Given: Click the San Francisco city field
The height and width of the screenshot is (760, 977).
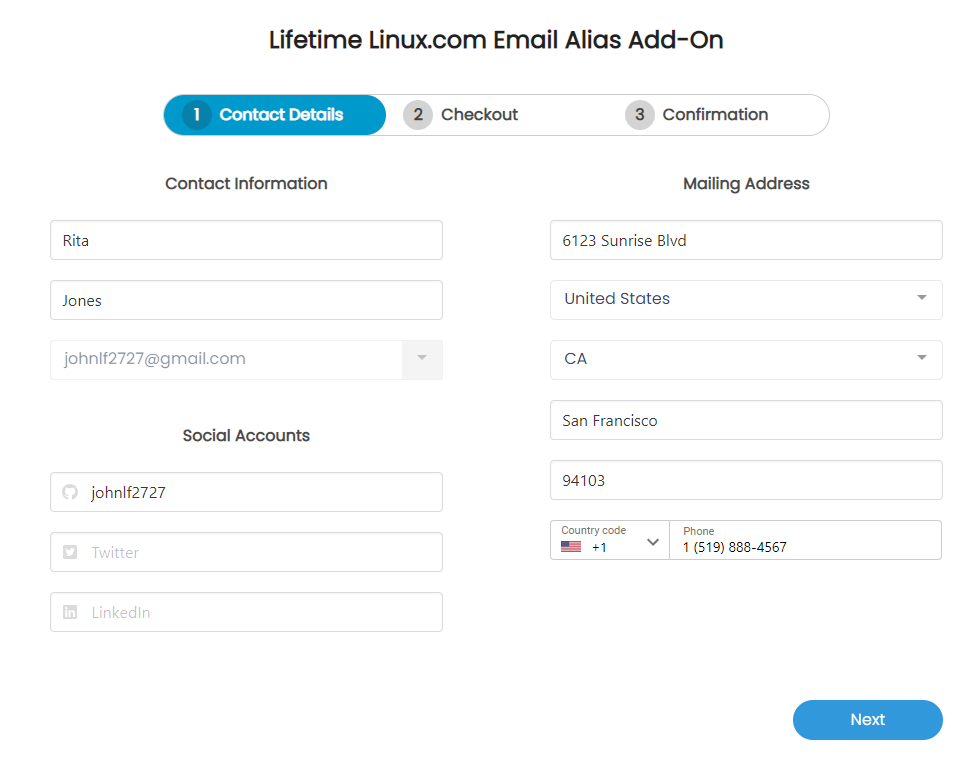Looking at the screenshot, I should (x=746, y=420).
